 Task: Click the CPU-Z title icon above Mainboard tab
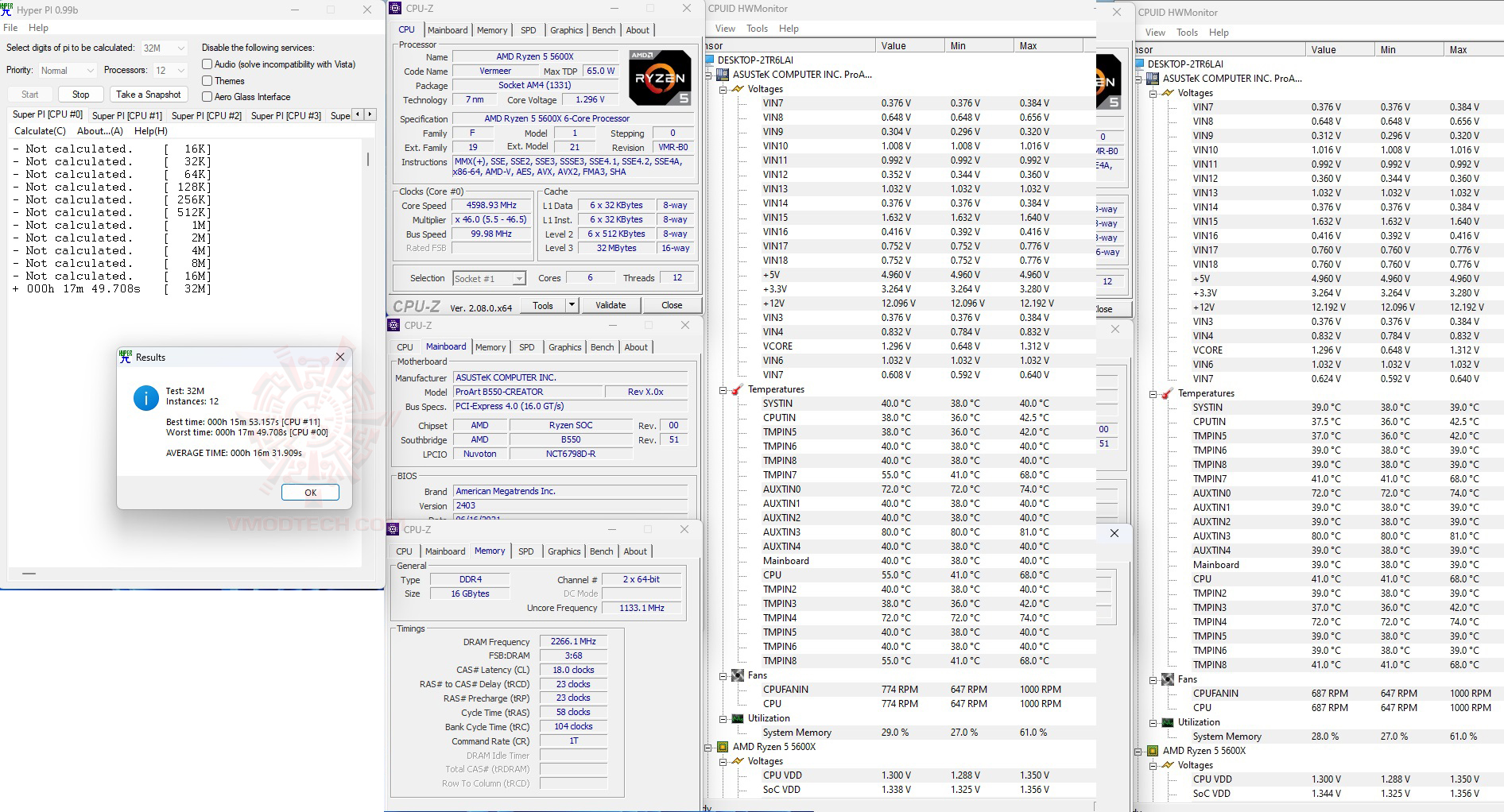(x=393, y=325)
